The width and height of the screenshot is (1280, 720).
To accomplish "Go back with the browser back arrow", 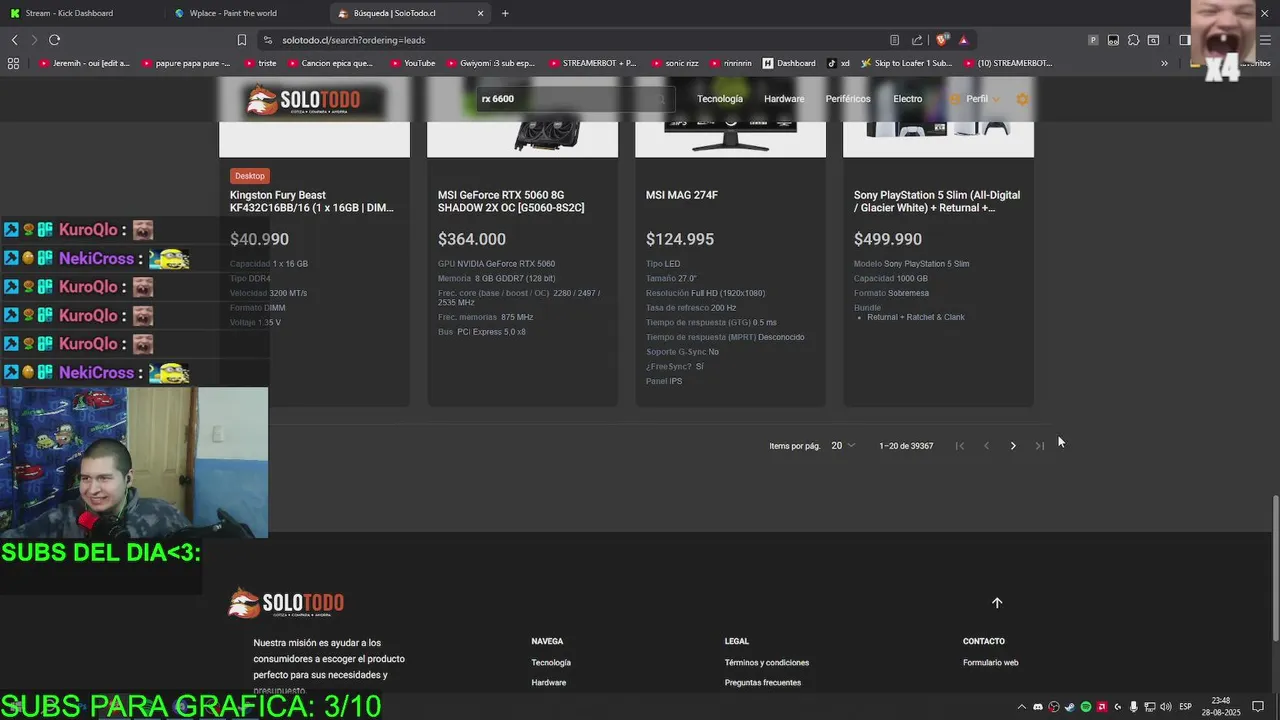I will click(14, 40).
